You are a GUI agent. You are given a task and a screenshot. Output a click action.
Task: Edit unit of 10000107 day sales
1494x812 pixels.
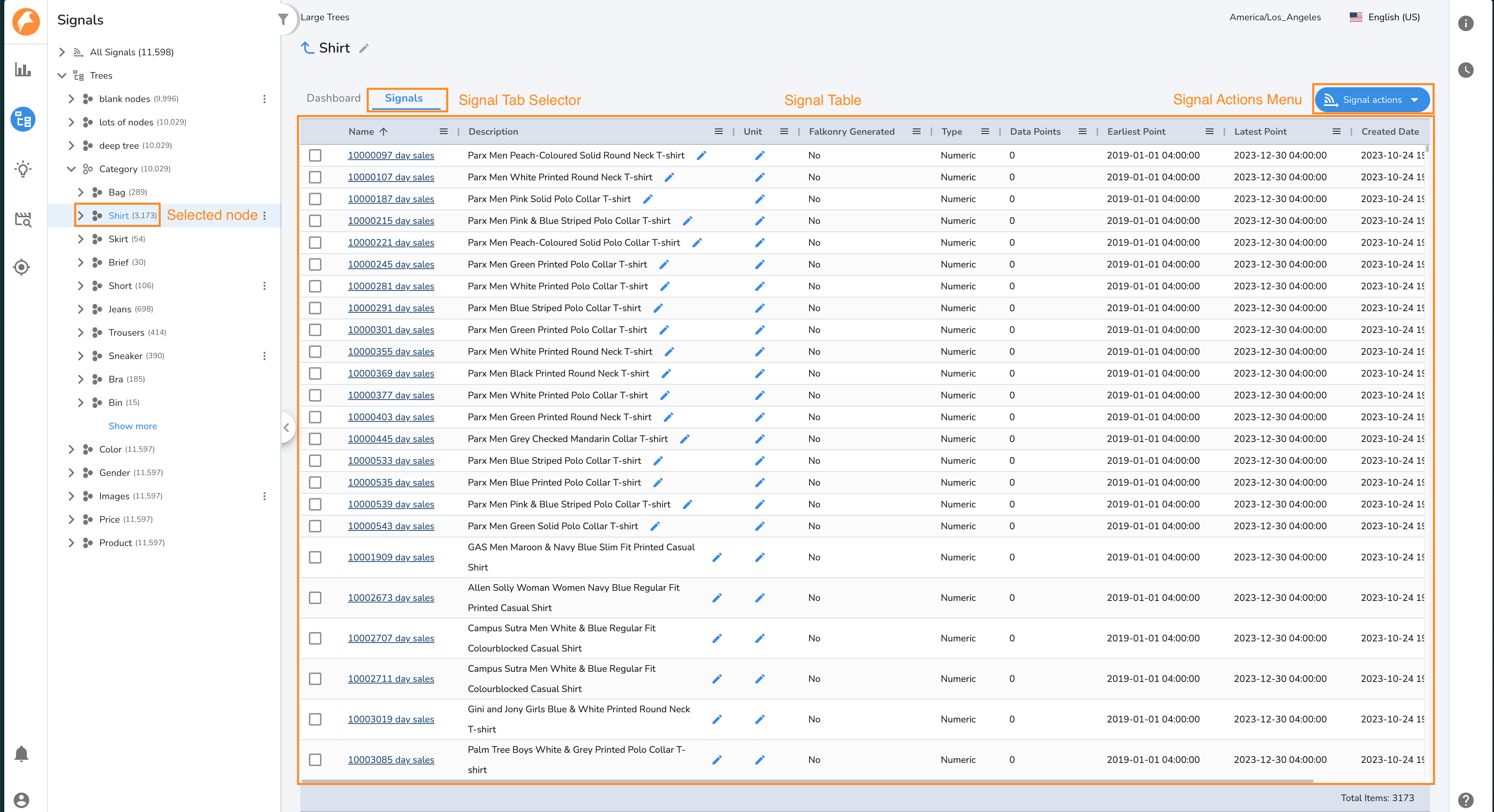click(760, 177)
